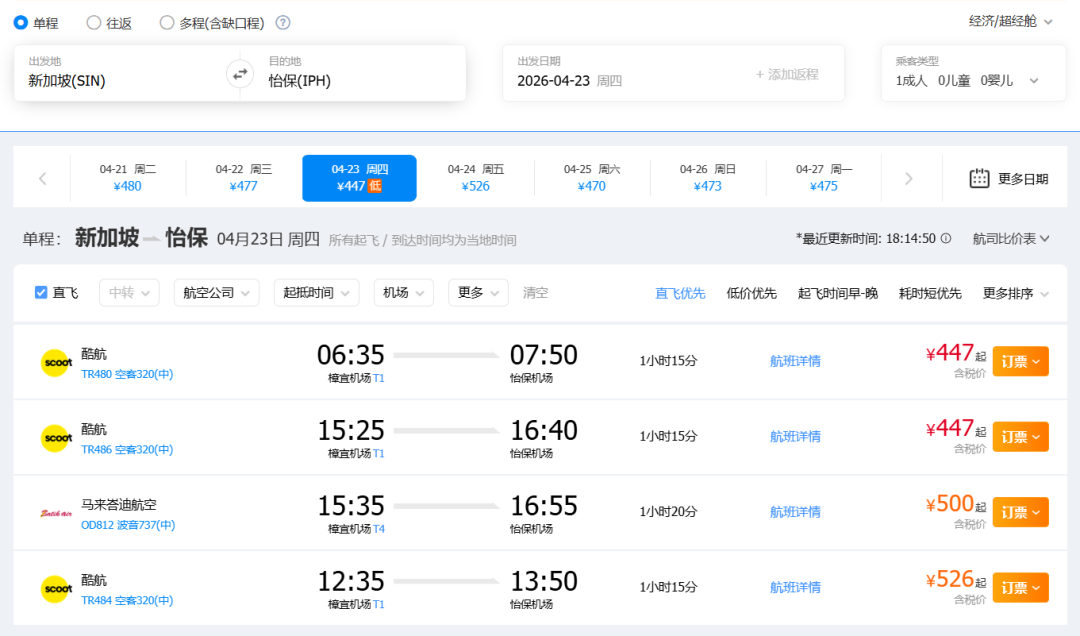
Task: Click Scoot logo of flight TR480
Action: [55, 362]
